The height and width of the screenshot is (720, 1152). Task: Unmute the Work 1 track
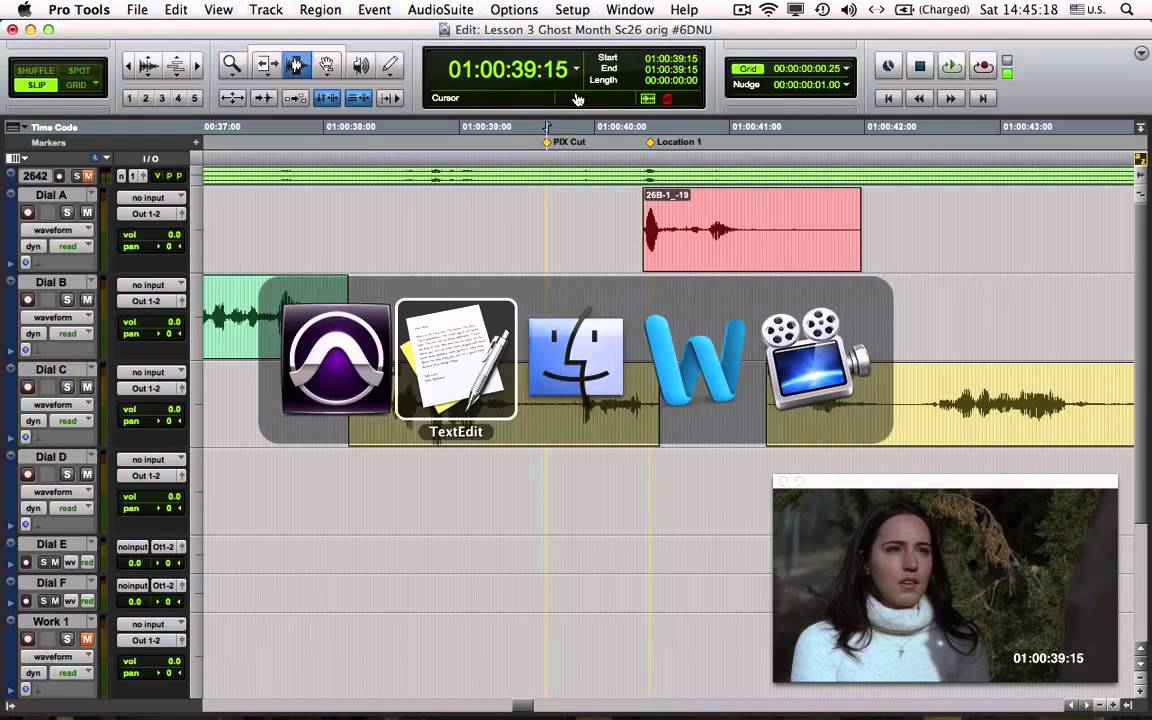coord(87,639)
